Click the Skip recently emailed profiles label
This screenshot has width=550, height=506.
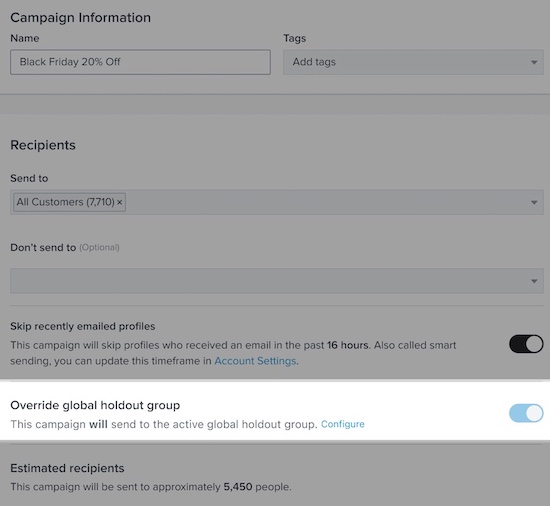pyautogui.click(x=83, y=326)
